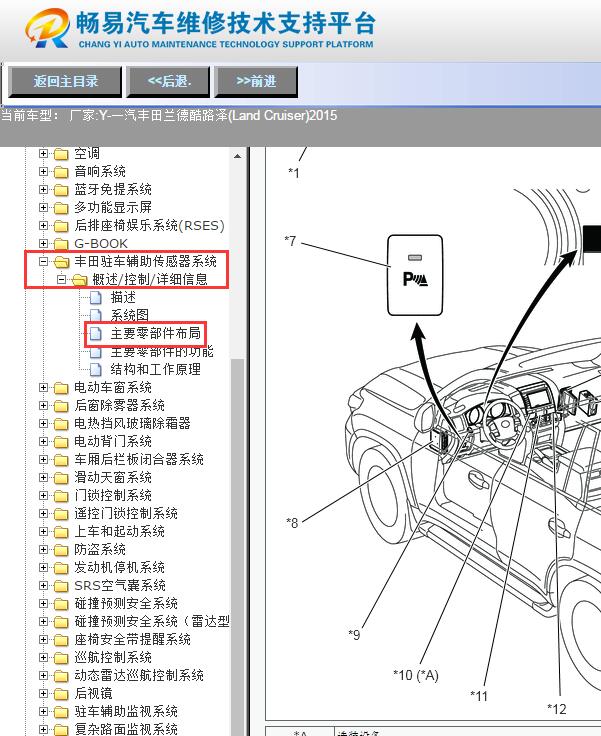The height and width of the screenshot is (736, 601).
Task: Select the 滑动天窗系统 tree label
Action: pyautogui.click(x=113, y=477)
